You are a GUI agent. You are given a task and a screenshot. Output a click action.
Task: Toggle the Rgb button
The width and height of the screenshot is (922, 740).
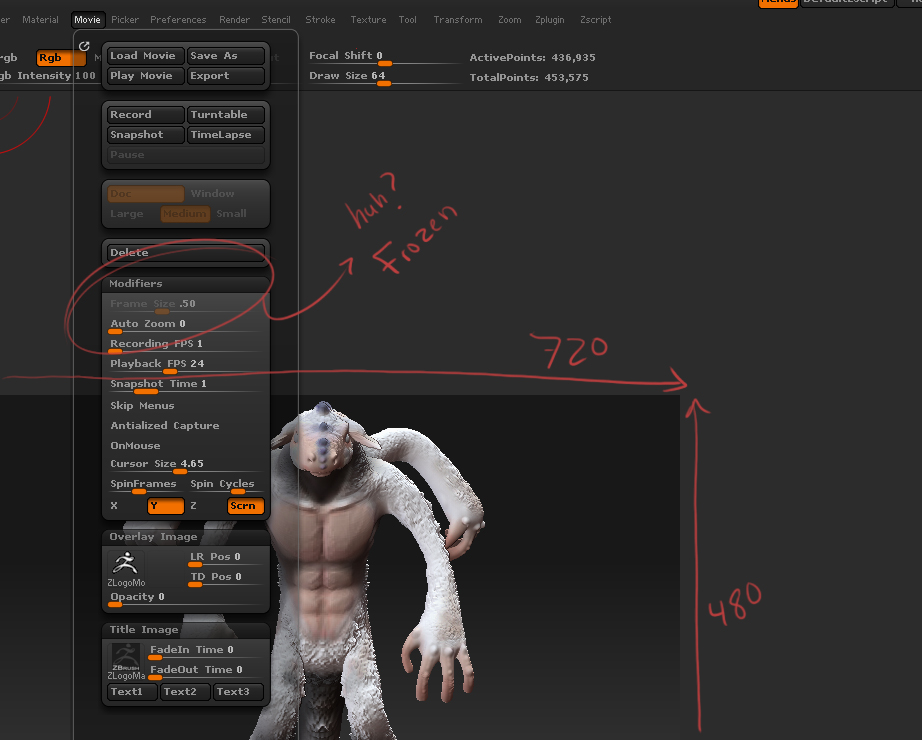coord(61,58)
